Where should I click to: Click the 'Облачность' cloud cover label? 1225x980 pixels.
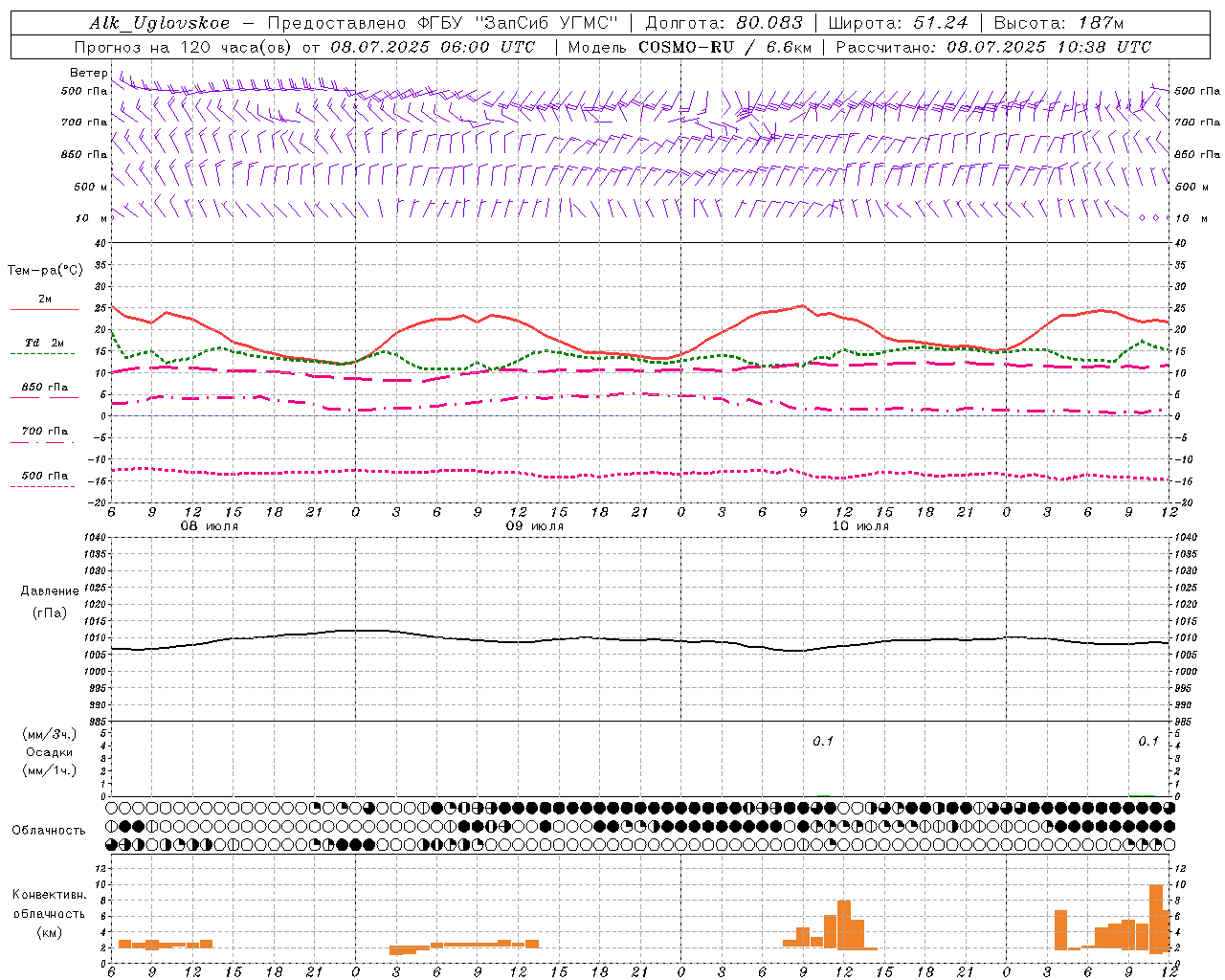pyautogui.click(x=49, y=830)
